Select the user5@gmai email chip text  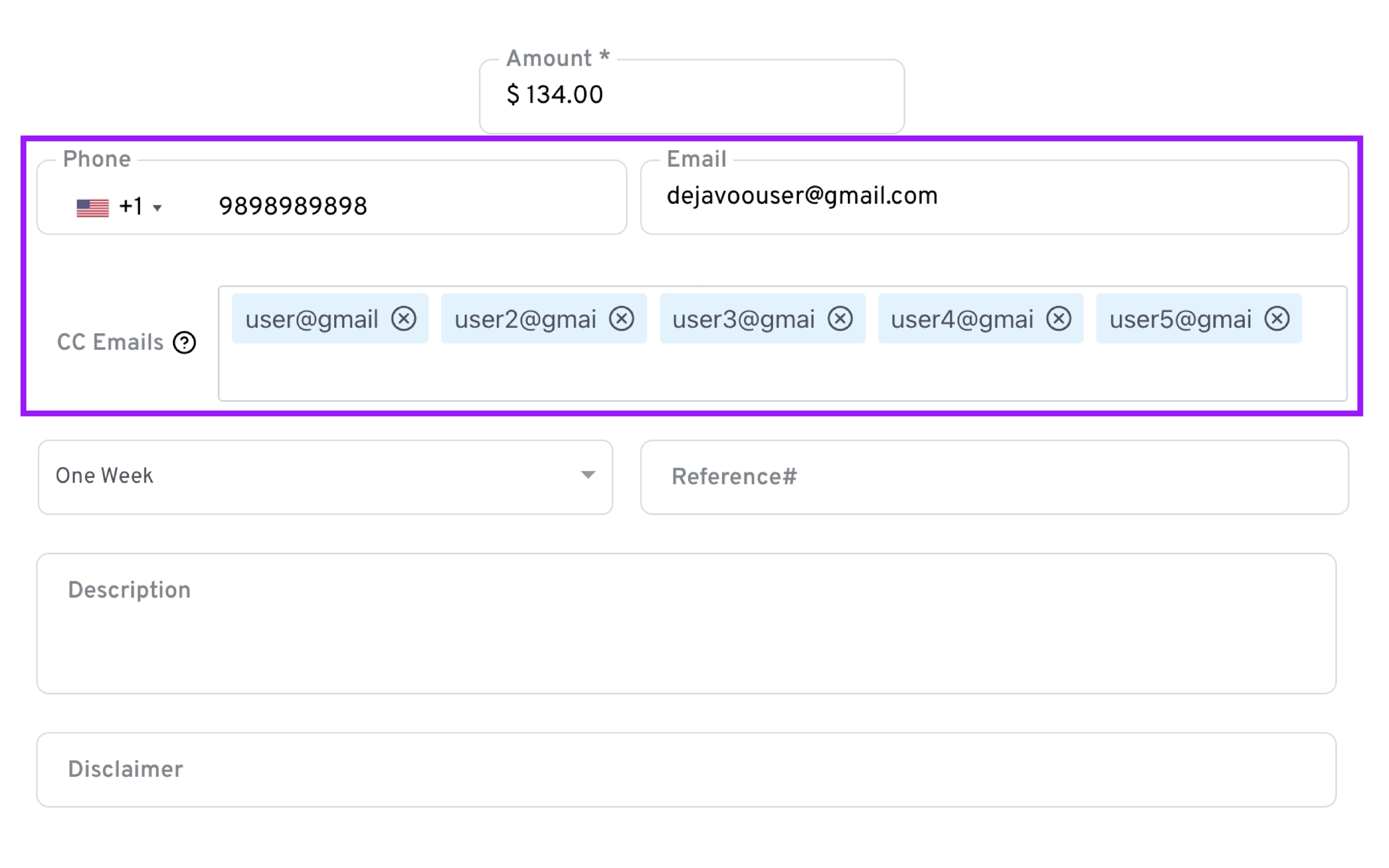coord(1180,319)
